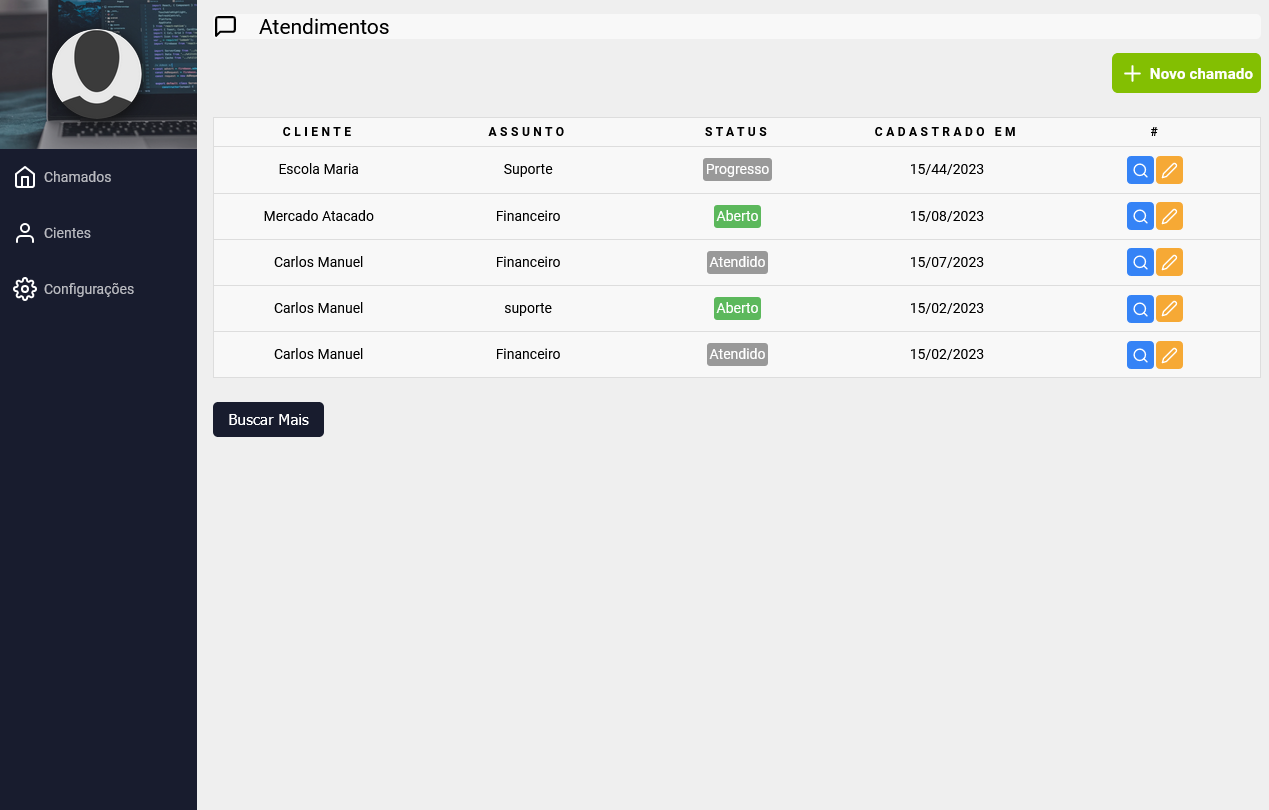Screen dimensions: 1269x810
Task: Click the chat bubble icon beside Atendimentos
Action: tap(226, 27)
